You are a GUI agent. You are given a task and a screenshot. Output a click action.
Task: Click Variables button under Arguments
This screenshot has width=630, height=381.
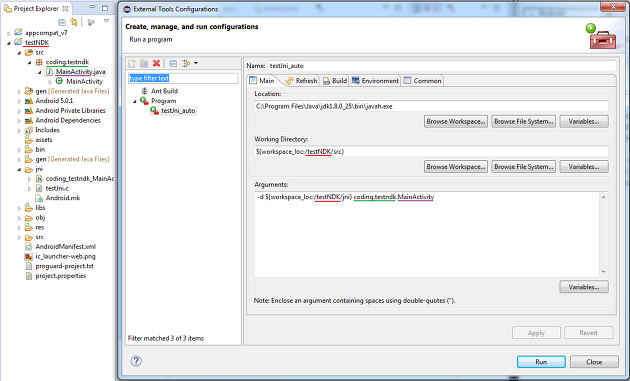[x=584, y=287]
